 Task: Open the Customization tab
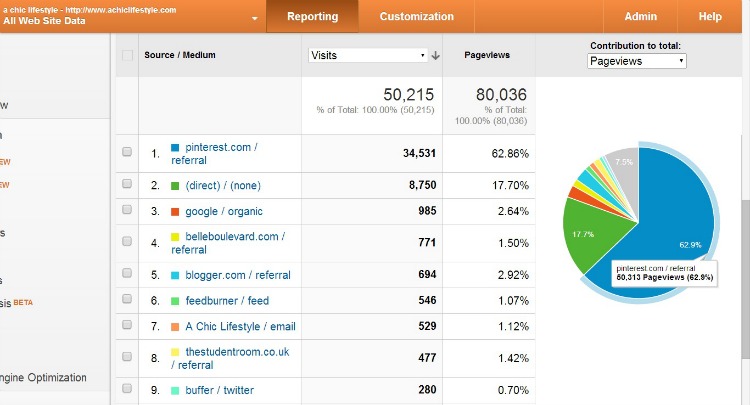(417, 16)
